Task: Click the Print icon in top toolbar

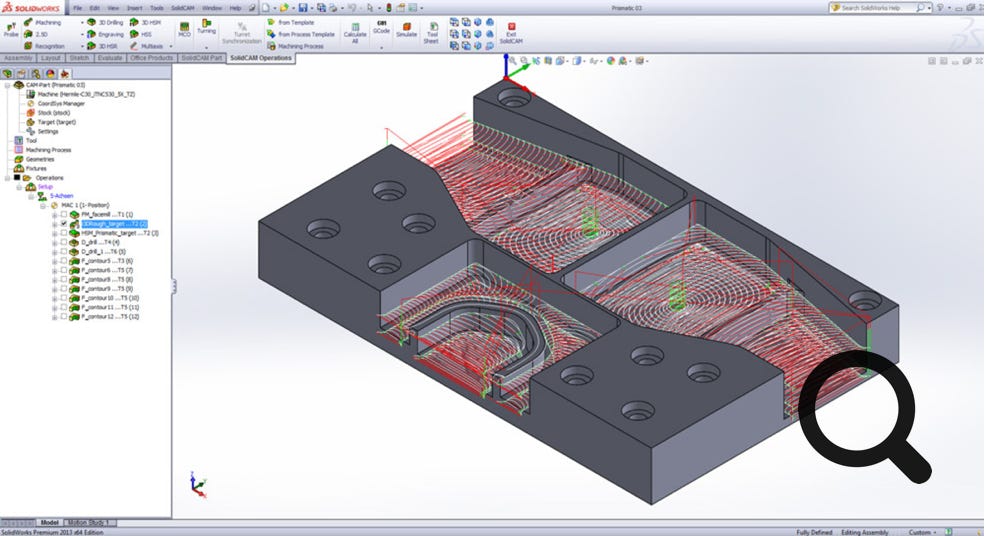Action: point(334,8)
